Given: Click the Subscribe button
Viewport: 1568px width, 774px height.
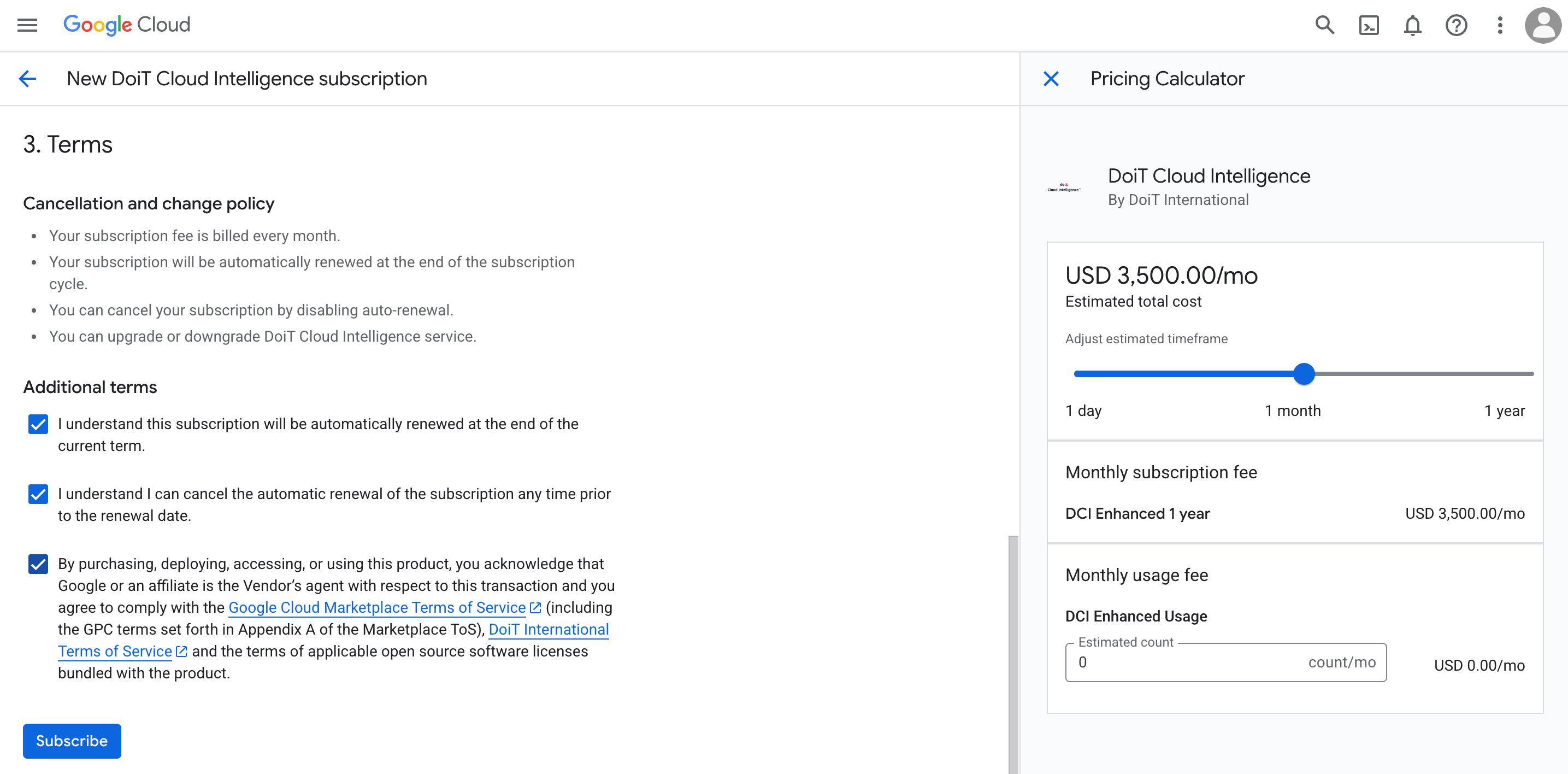Looking at the screenshot, I should tap(71, 741).
